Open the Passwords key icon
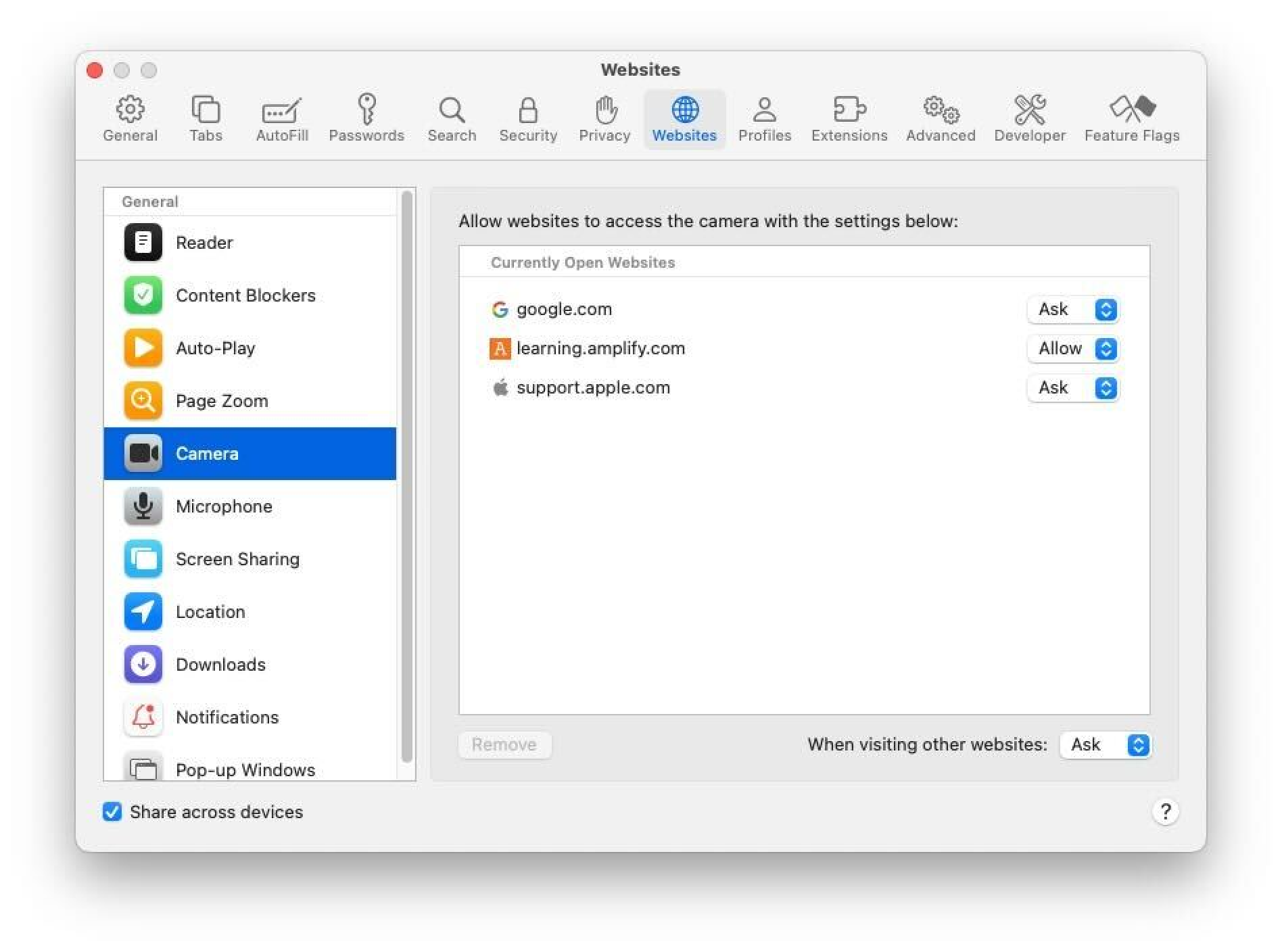This screenshot has width=1282, height=952. [366, 110]
